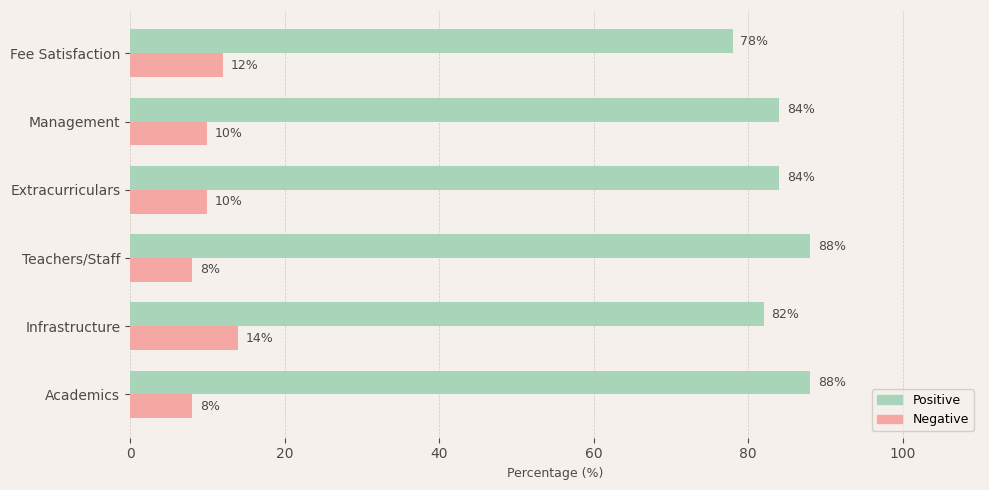Image resolution: width=989 pixels, height=490 pixels.
Task: Click the 100 tick on x-axis
Action: (903, 453)
